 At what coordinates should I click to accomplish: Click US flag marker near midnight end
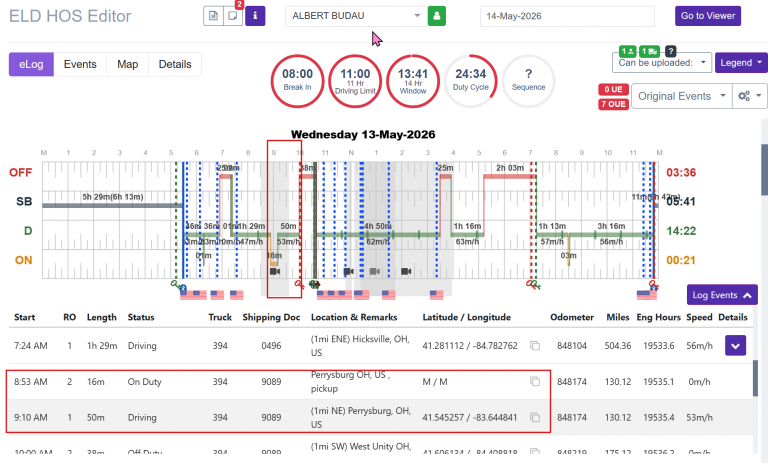coord(647,294)
